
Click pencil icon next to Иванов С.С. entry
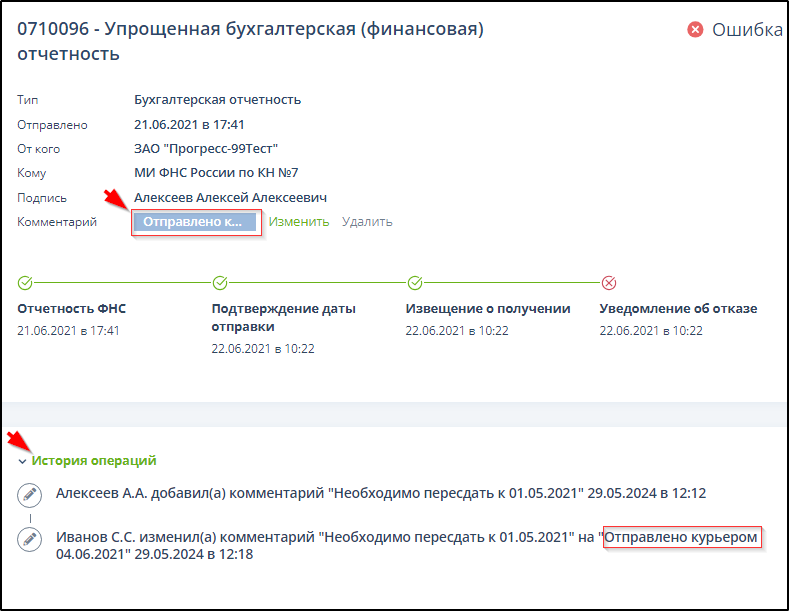(x=30, y=539)
